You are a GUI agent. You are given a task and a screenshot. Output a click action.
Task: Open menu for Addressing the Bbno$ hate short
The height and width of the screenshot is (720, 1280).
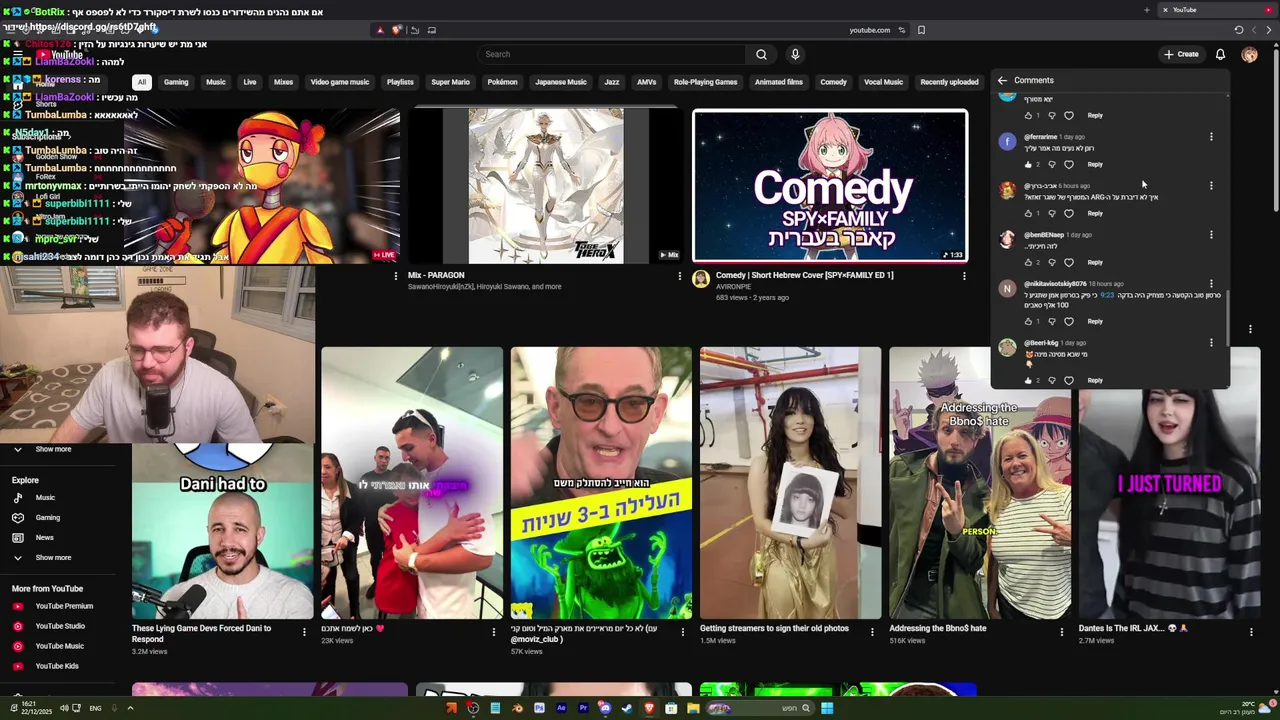(x=1062, y=632)
